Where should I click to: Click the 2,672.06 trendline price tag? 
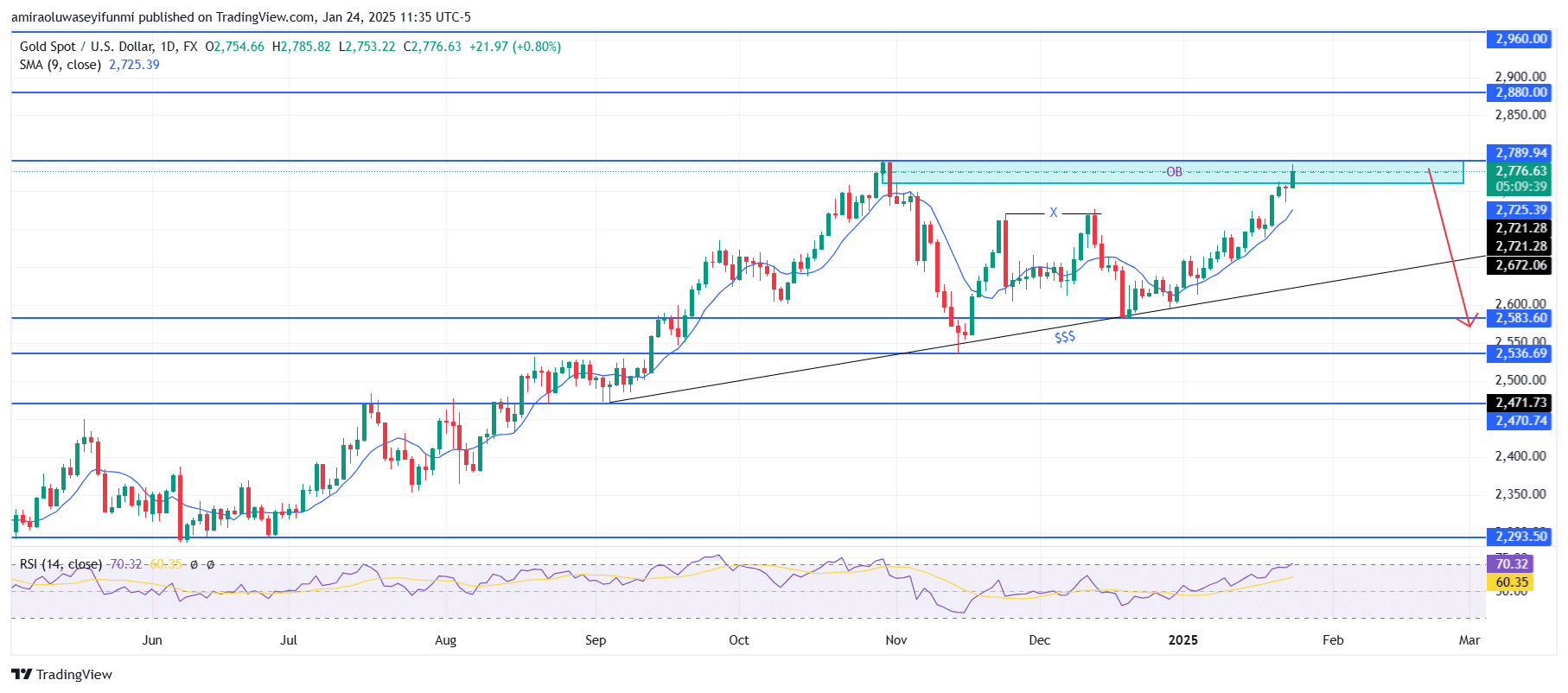1520,266
